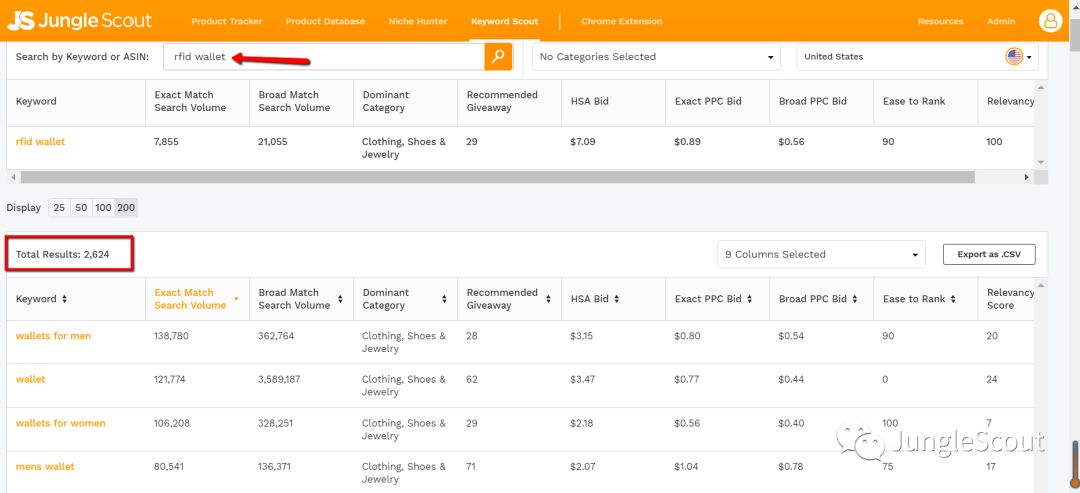Screen dimensions: 1080x493
Task: Open the 9 Columns Selected dropdown
Action: click(821, 255)
